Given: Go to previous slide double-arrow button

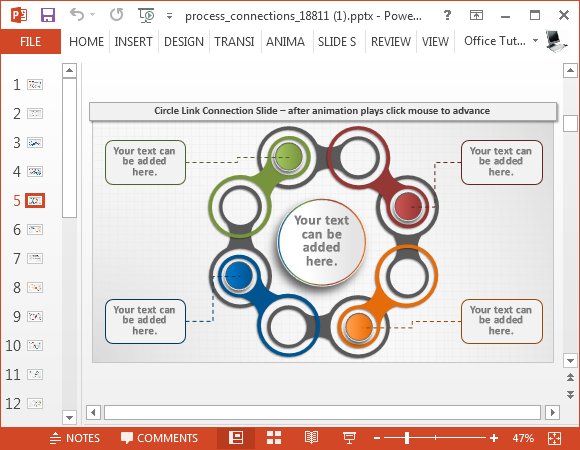Looking at the screenshot, I should click(x=570, y=378).
